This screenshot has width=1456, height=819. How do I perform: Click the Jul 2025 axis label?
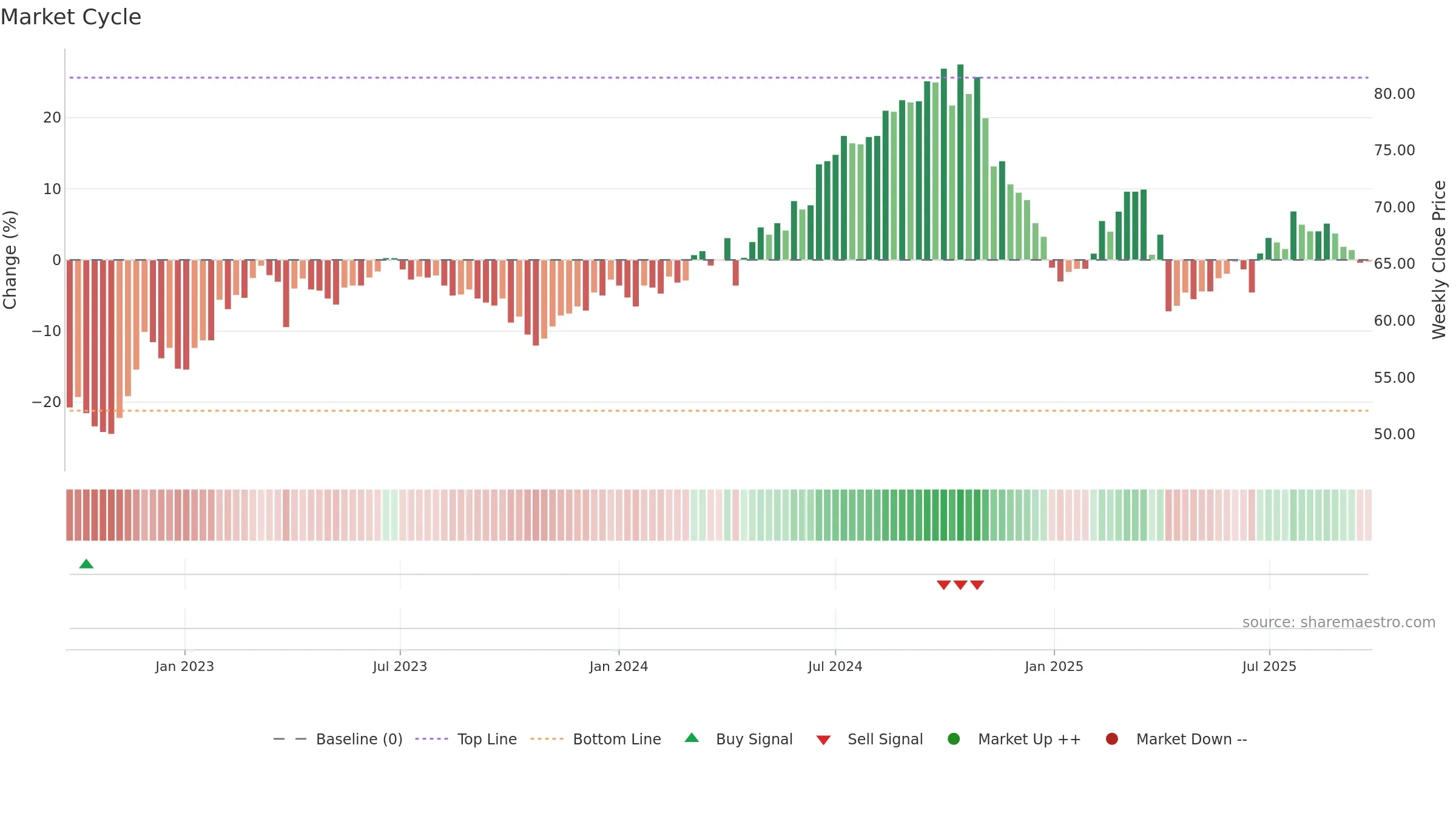(x=1269, y=667)
